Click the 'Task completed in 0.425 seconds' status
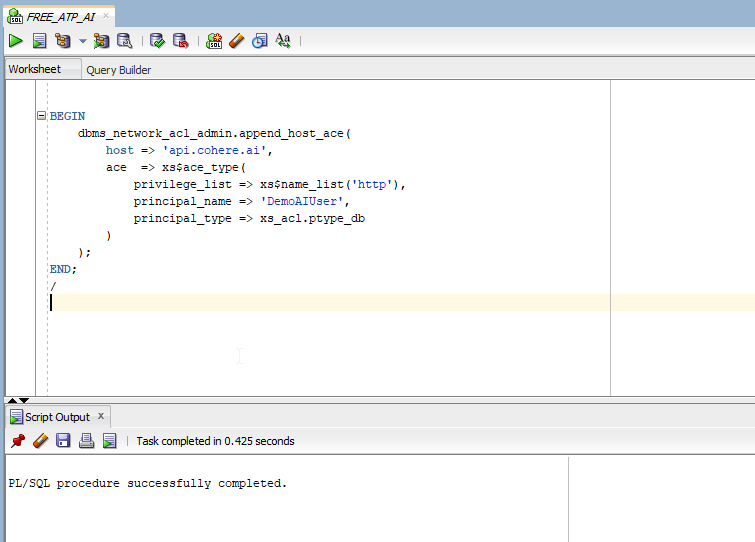This screenshot has height=542, width=755. pyautogui.click(x=215, y=441)
